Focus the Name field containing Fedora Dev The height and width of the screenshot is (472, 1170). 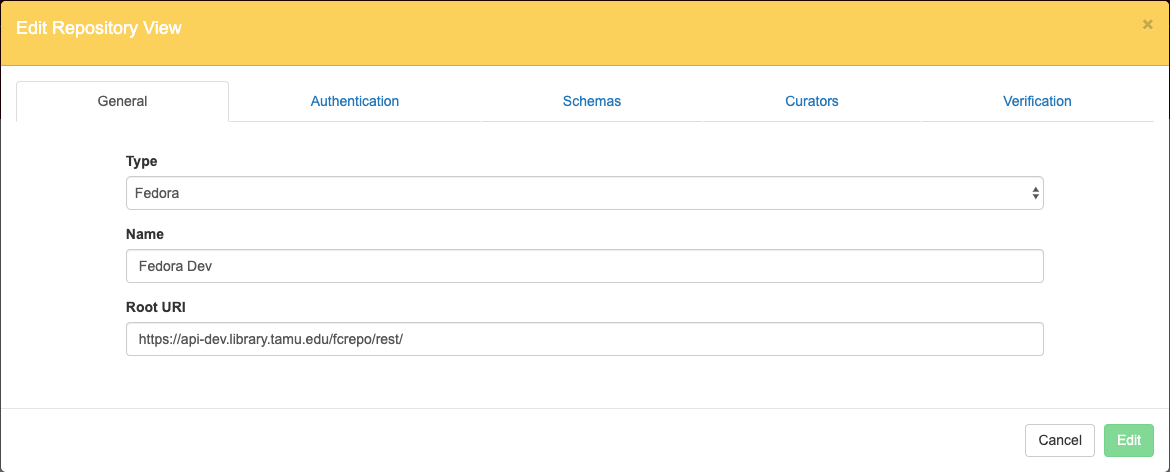tap(584, 266)
